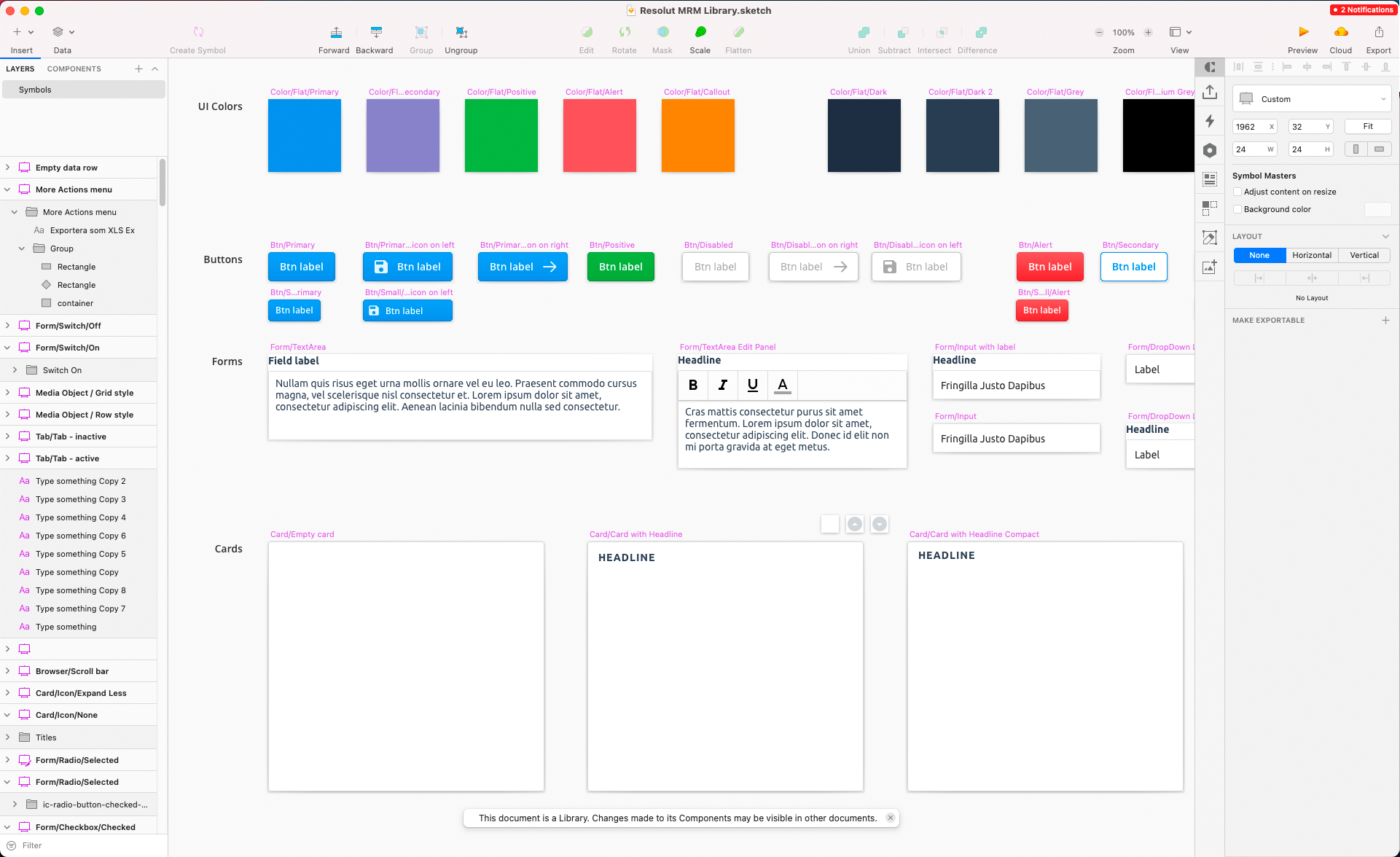This screenshot has width=1400, height=857.
Task: Click the upload icon in plugin side strip
Action: (1210, 92)
